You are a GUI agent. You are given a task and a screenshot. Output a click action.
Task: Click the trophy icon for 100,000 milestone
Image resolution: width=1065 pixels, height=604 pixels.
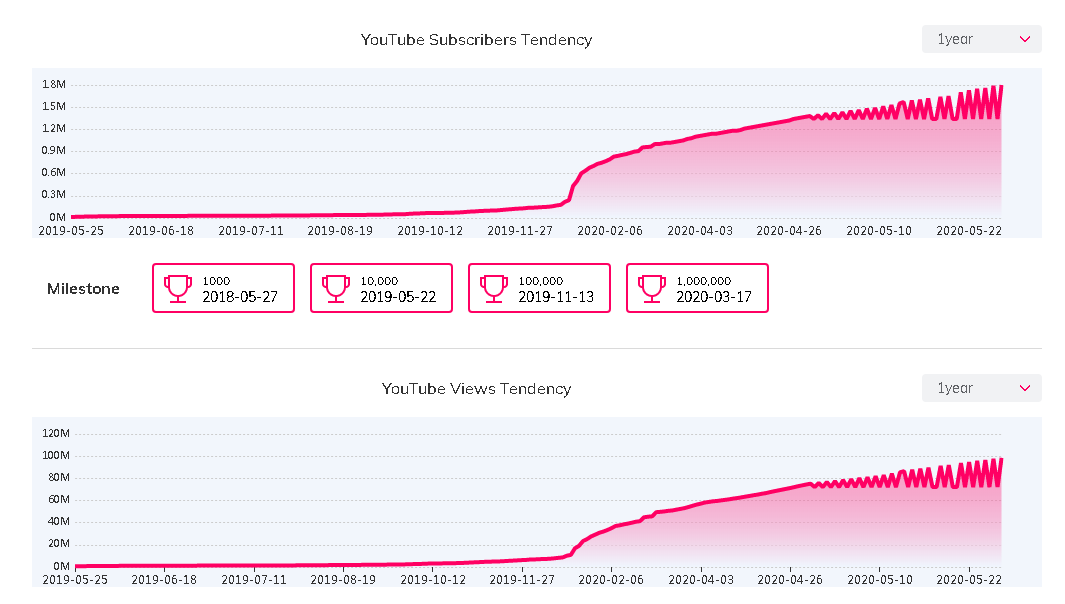[x=494, y=288]
